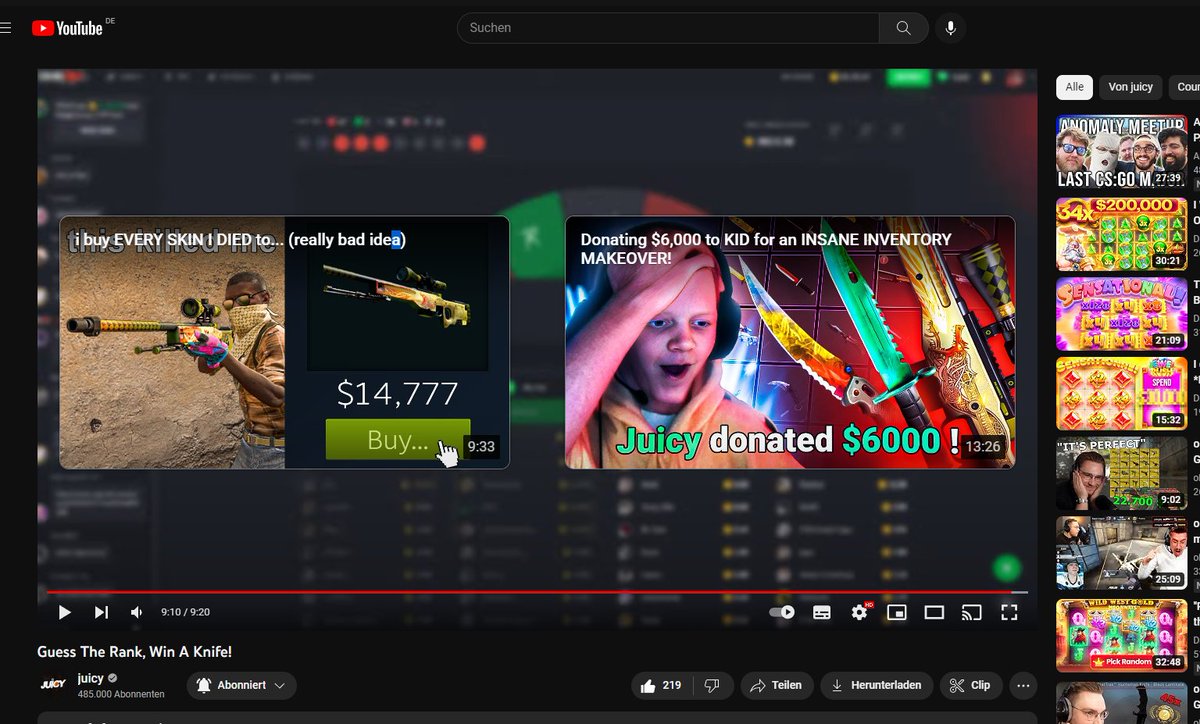1200x724 pixels.
Task: Select the Alle filter chip
Action: click(1074, 87)
